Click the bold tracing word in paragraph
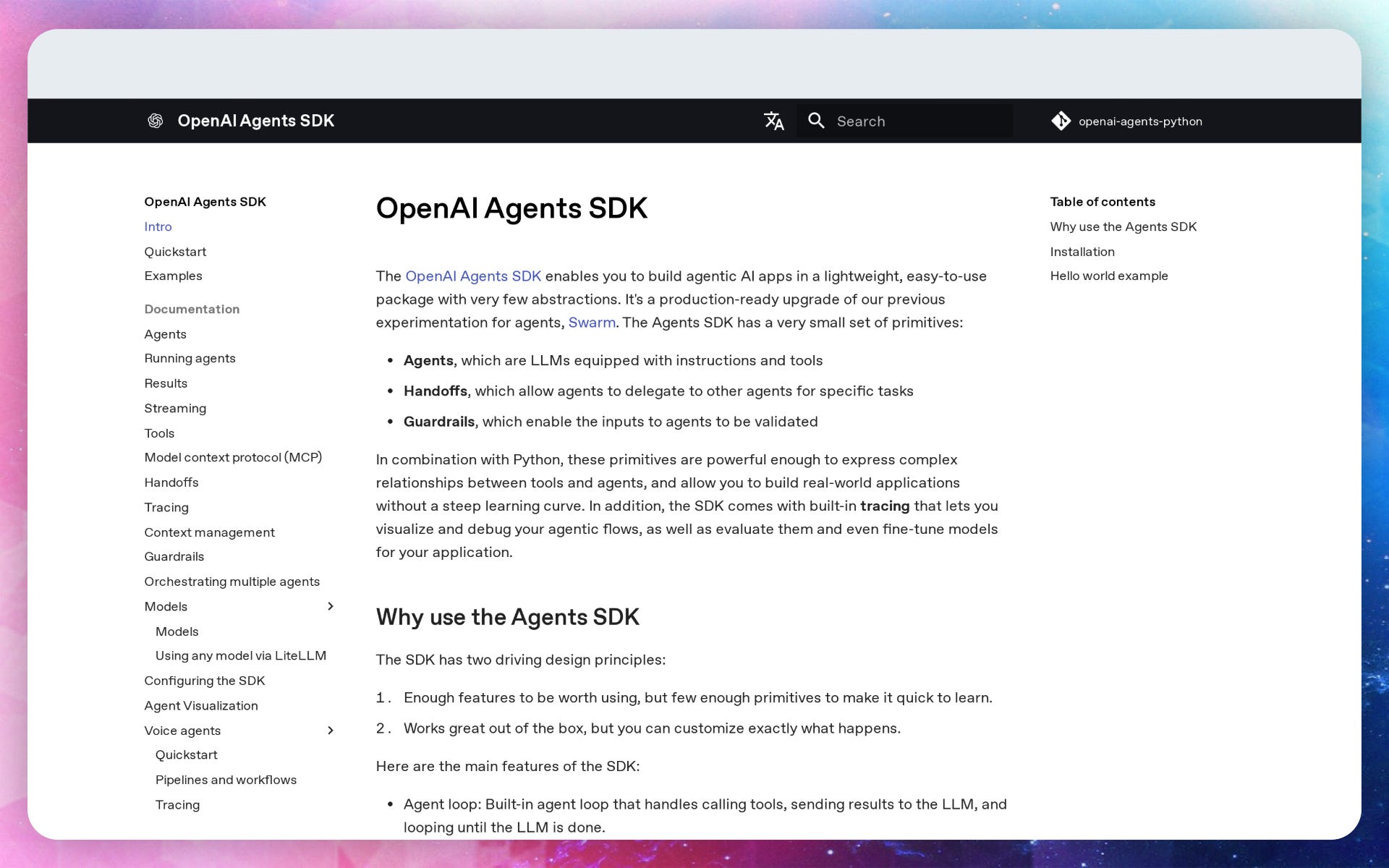 coord(885,506)
